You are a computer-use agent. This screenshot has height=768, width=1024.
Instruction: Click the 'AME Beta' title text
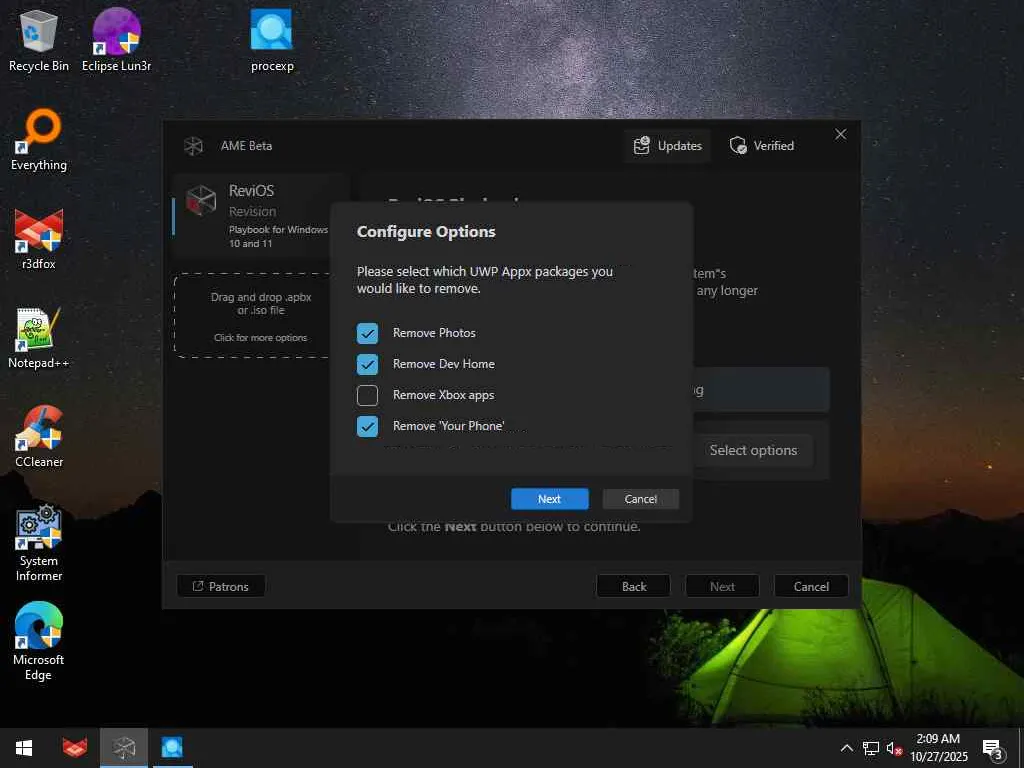point(246,146)
